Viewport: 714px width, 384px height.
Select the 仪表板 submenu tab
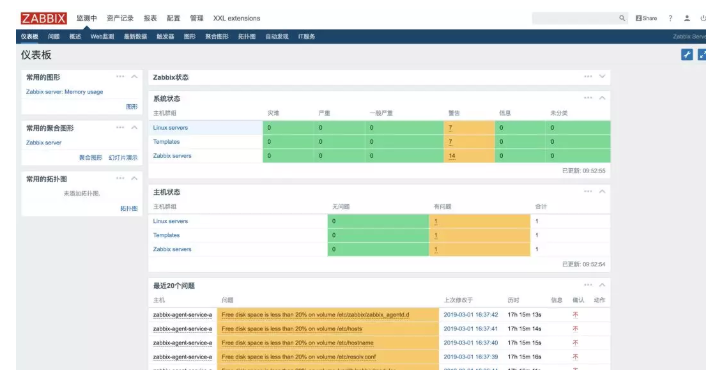point(30,36)
